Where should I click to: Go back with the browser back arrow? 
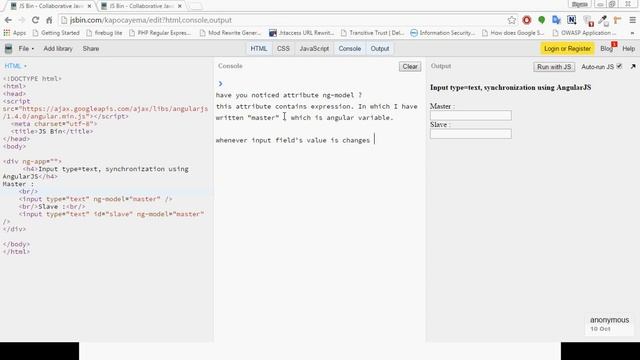click(x=8, y=20)
